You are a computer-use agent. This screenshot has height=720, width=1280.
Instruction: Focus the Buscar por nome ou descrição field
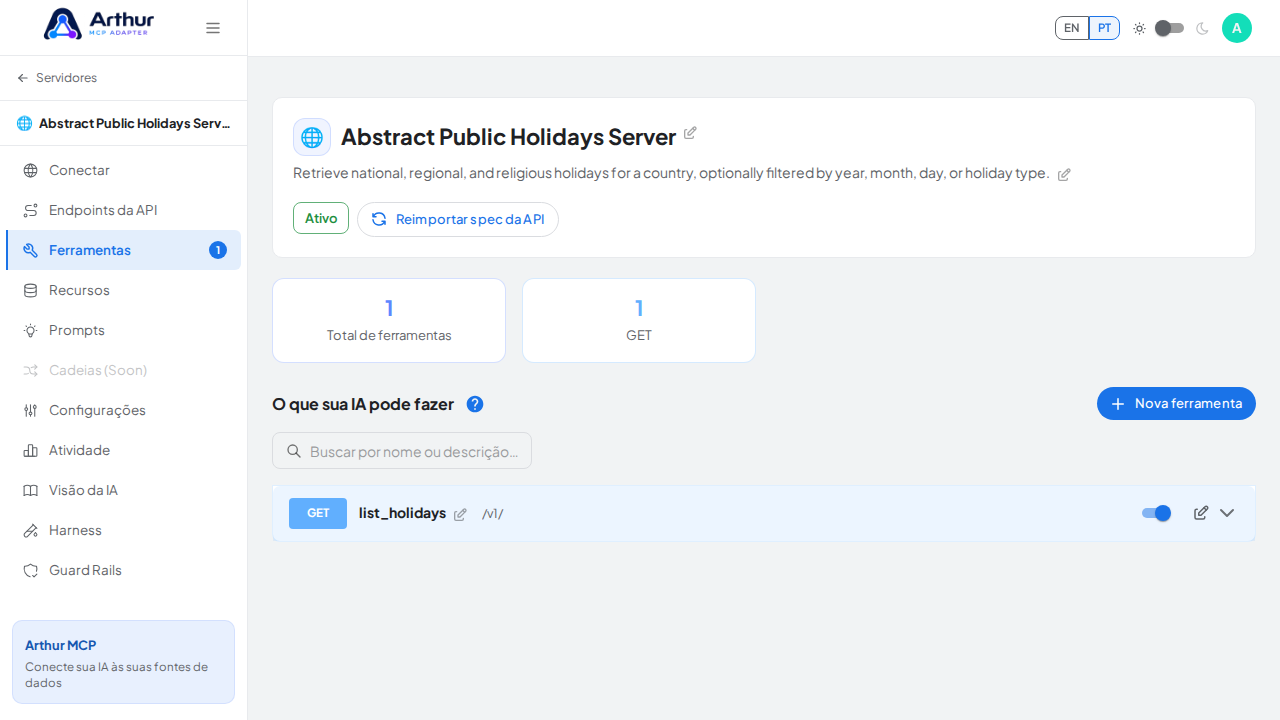[402, 451]
